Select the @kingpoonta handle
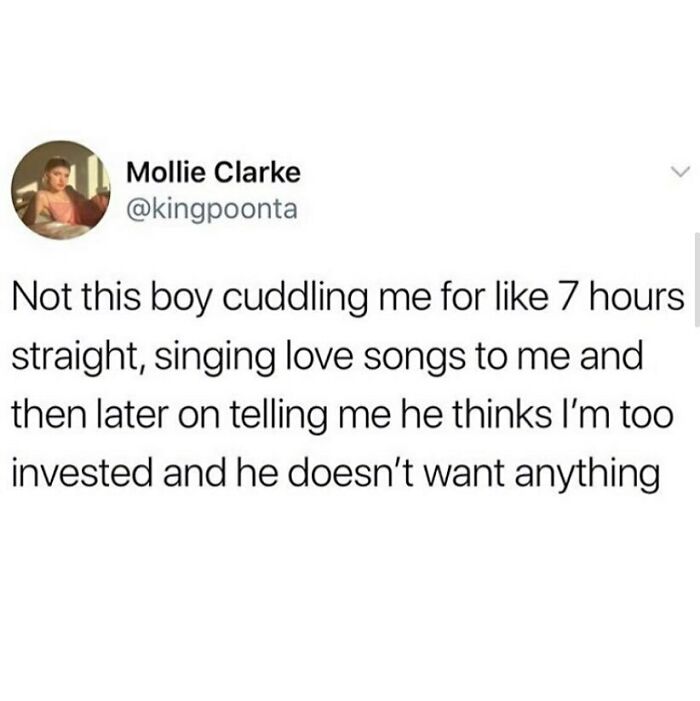Screen dimensions: 700x701 212,209
